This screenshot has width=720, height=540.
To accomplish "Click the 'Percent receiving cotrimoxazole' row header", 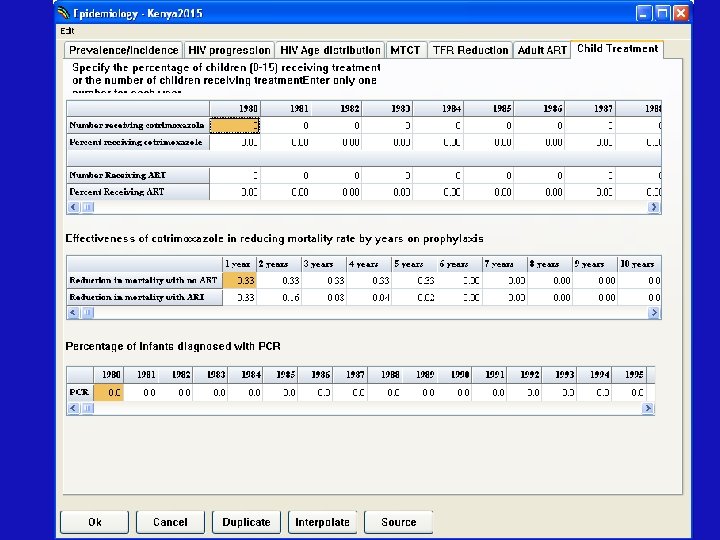I will click(x=138, y=142).
